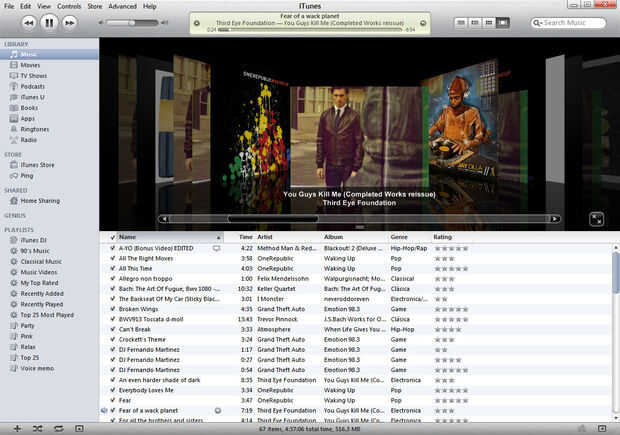Viewport: 620px width, 435px height.
Task: Open Classical Music smart playlist
Action: click(x=41, y=261)
